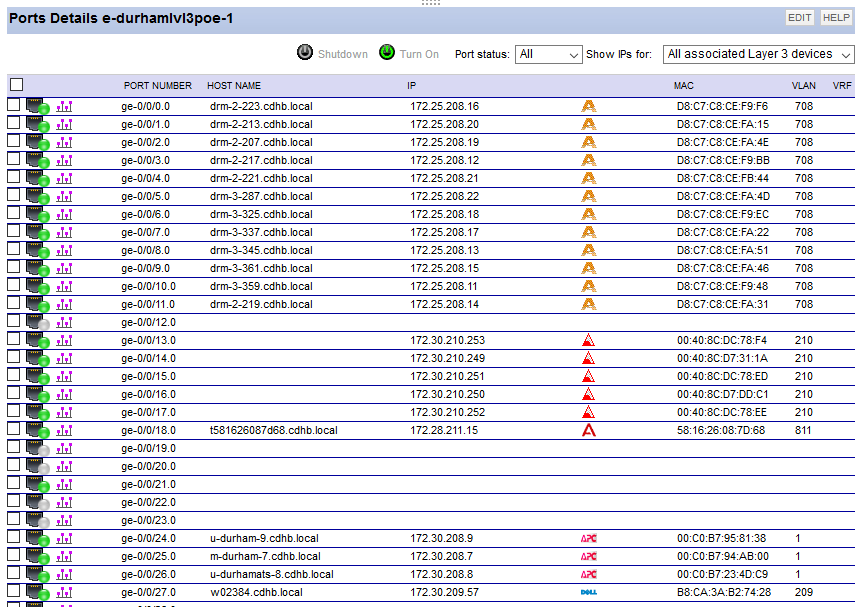Click APC vendor icon for u-durhamats-8.cdhb.local
Viewport: 863px width, 607px height.
[588, 575]
